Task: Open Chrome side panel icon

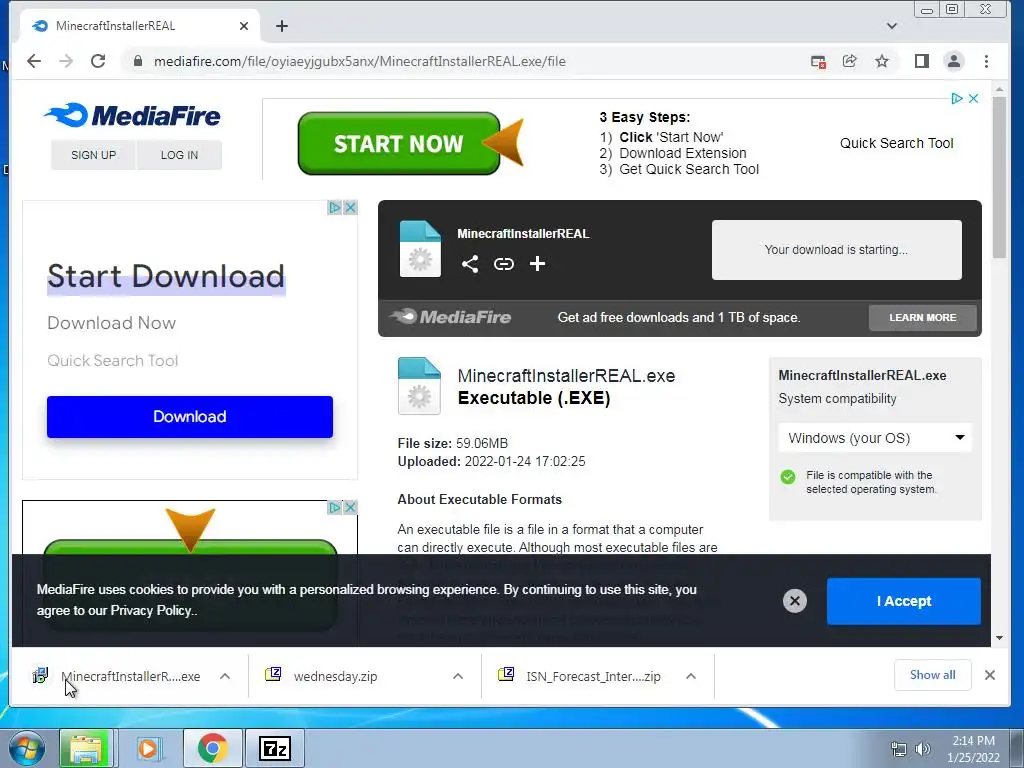Action: 921,61
